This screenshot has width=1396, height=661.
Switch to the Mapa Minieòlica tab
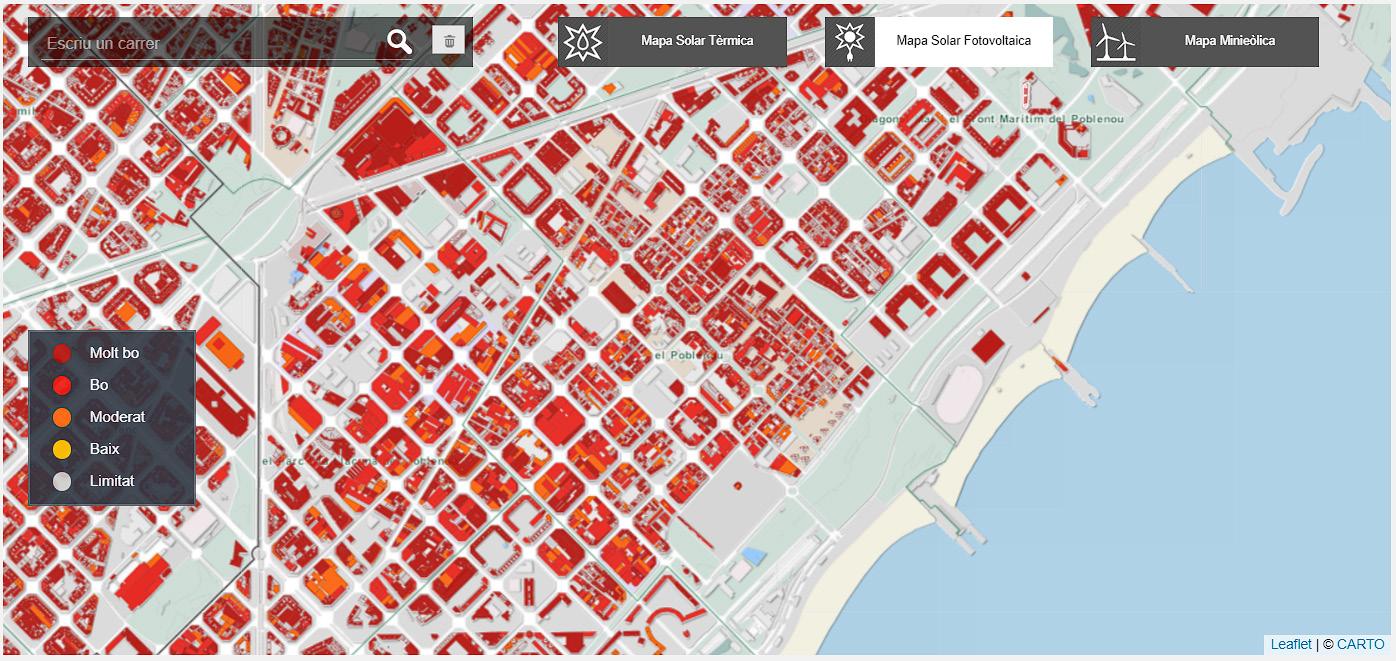tap(1204, 42)
